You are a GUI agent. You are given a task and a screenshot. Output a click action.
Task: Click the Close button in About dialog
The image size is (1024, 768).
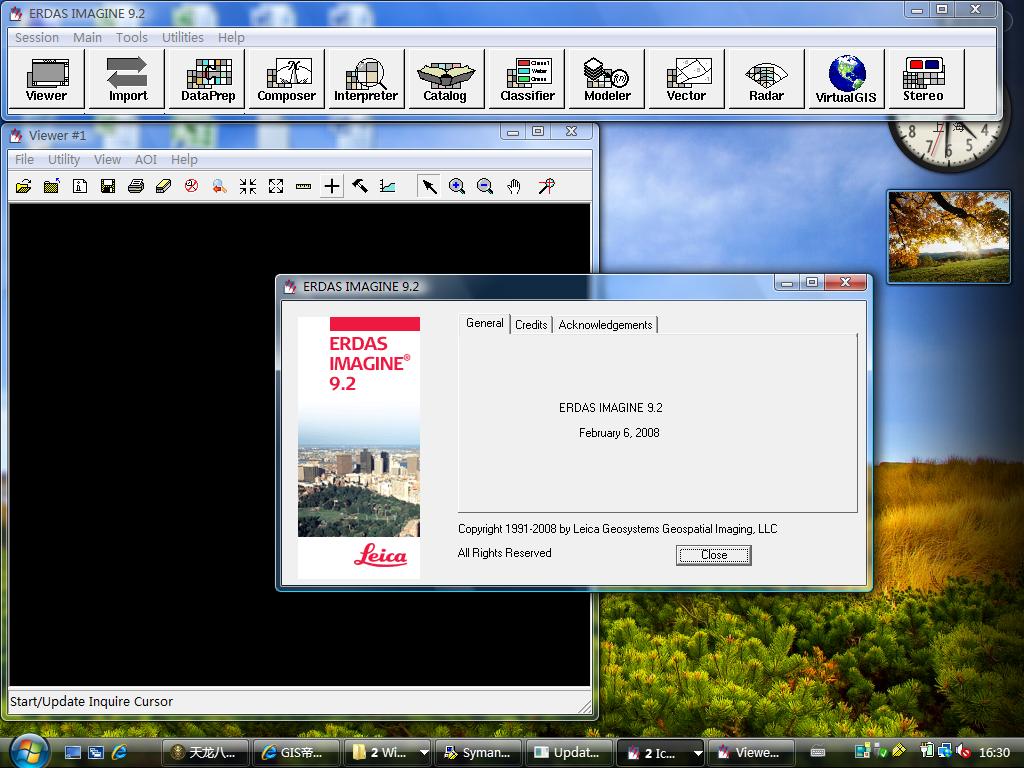(x=713, y=555)
